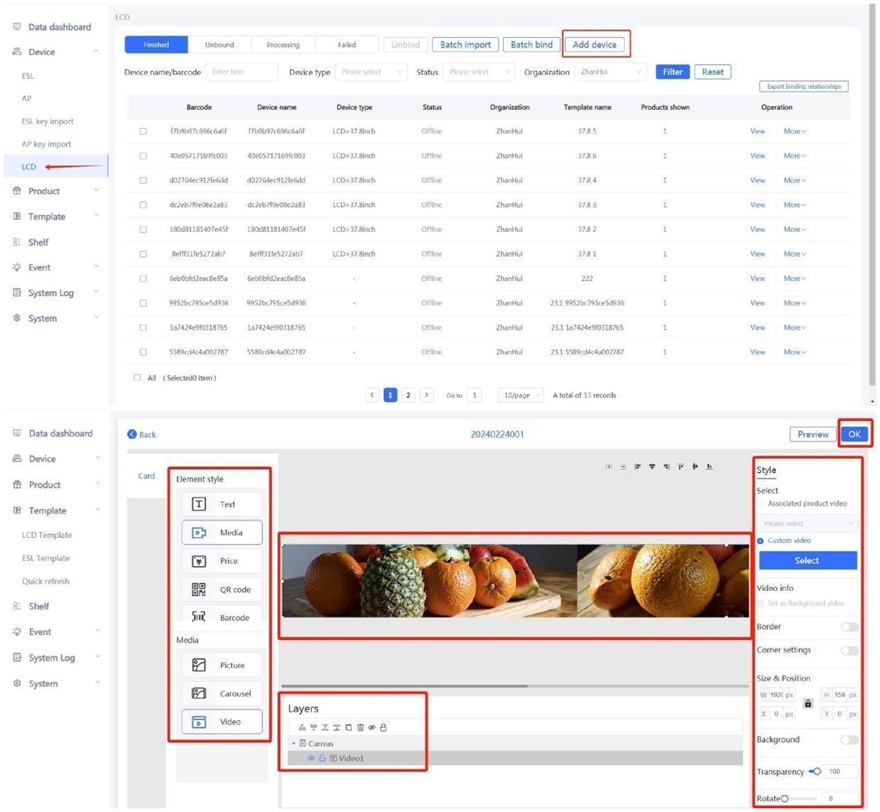This screenshot has width=880, height=812.
Task: Expand the 10/page pagination dropdown
Action: [x=520, y=395]
